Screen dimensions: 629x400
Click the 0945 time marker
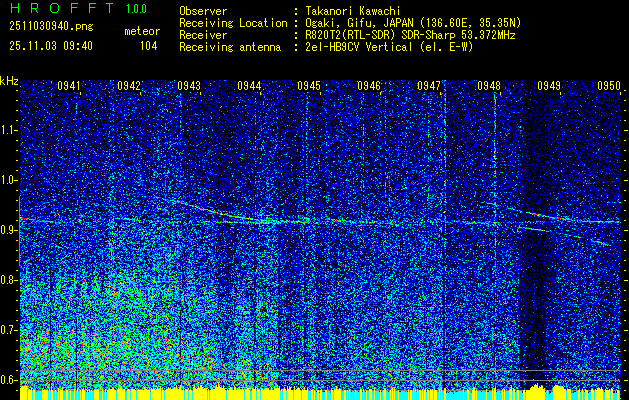pos(309,85)
